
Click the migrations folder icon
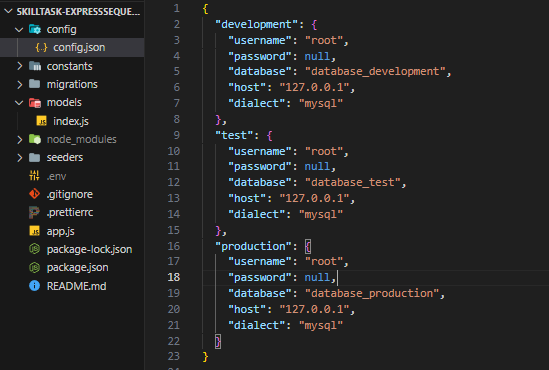(34, 84)
